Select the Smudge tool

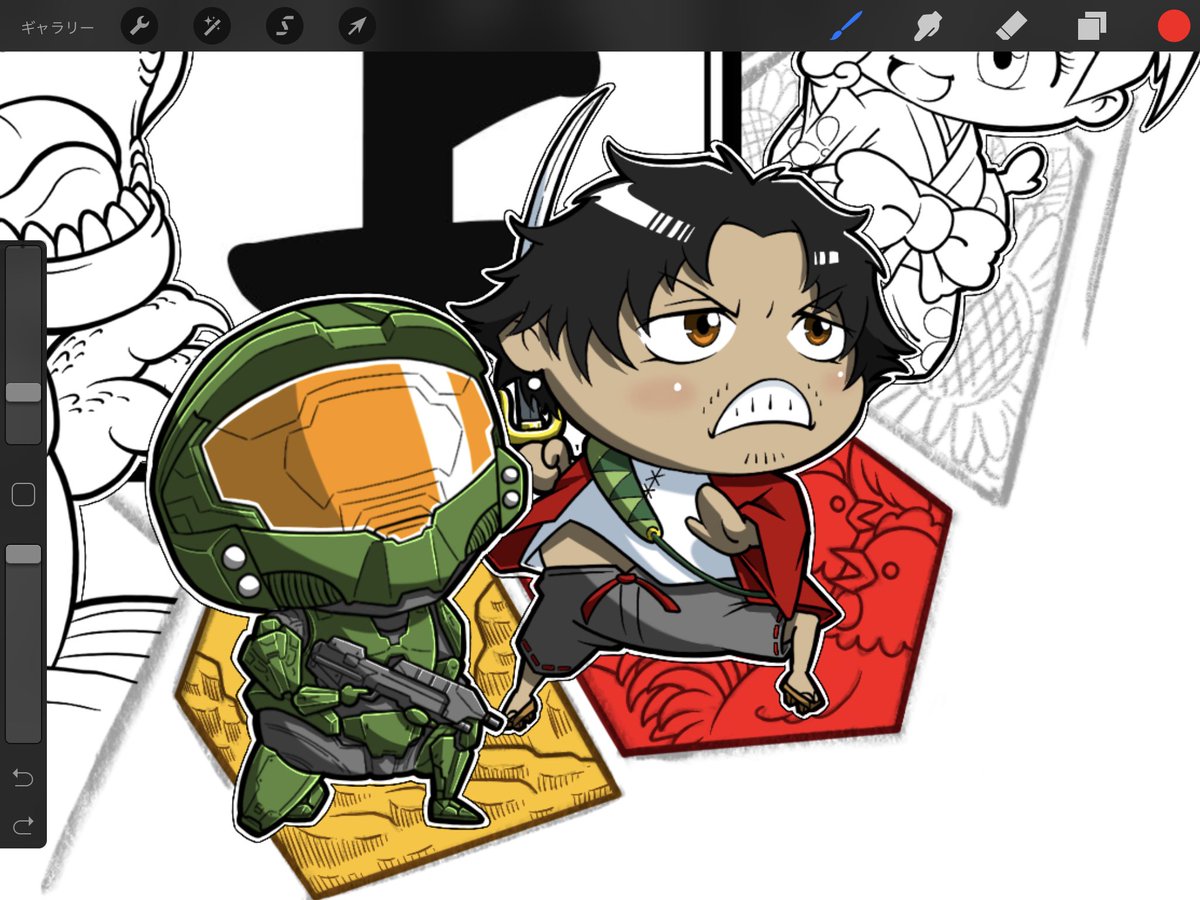point(930,26)
